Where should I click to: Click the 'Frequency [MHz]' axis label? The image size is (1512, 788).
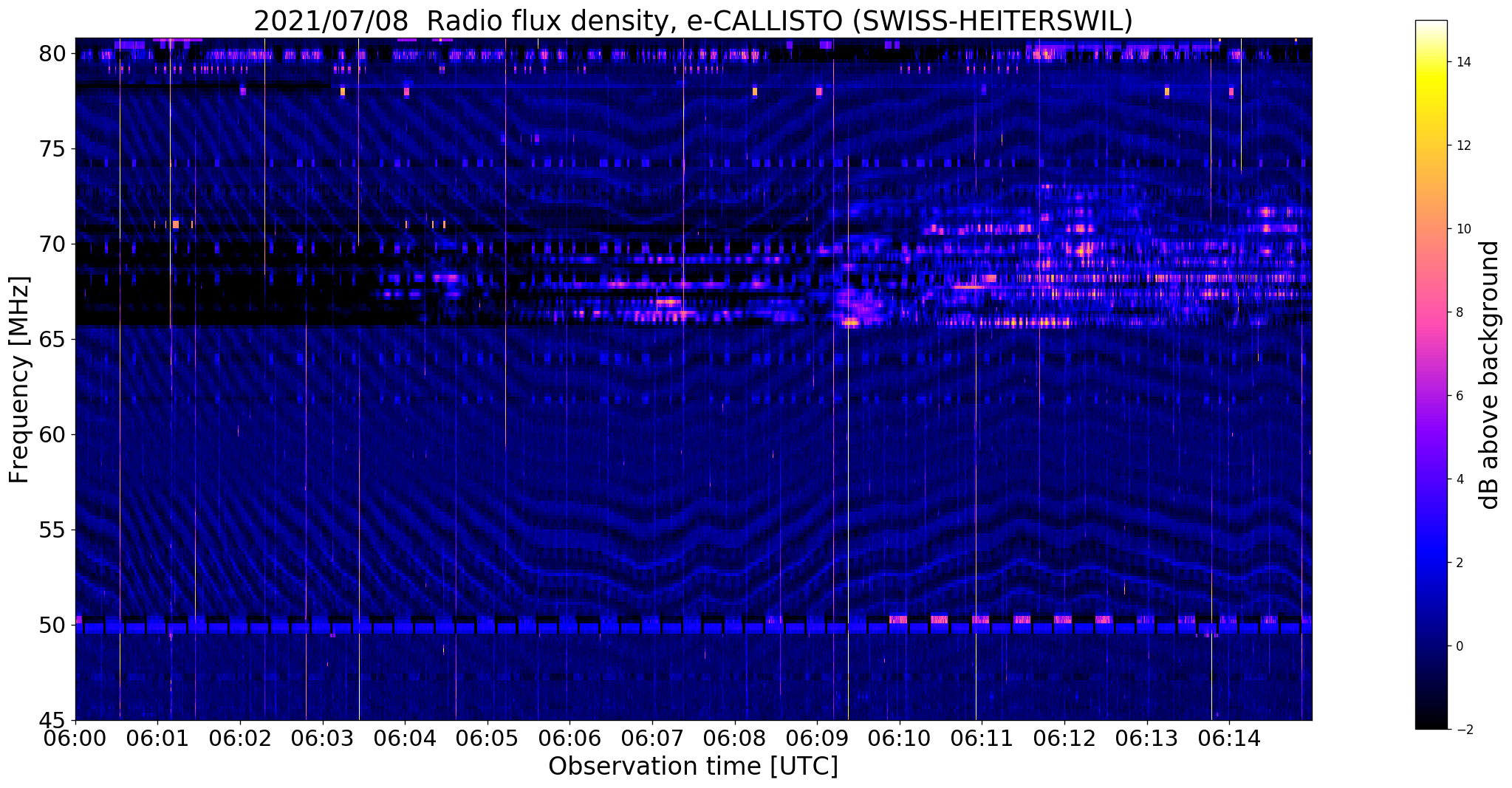(19, 380)
